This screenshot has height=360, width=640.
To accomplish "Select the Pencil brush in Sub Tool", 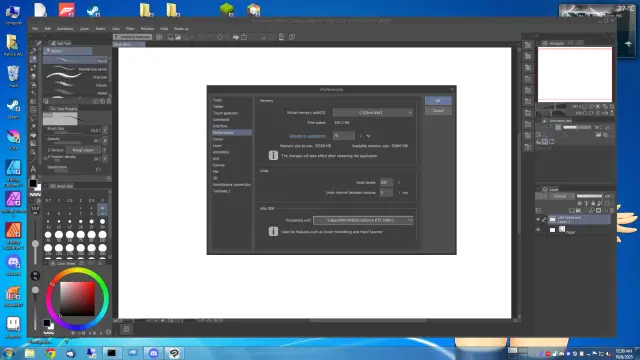I will coord(76,61).
